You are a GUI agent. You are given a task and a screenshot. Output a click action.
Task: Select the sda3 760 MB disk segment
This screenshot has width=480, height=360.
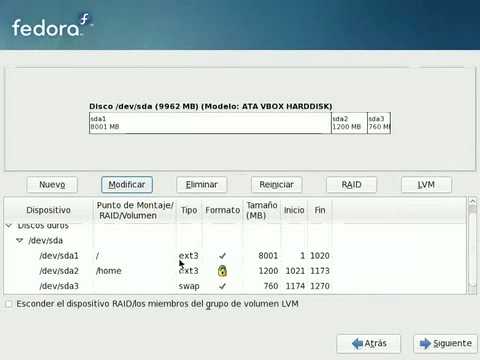(379, 123)
